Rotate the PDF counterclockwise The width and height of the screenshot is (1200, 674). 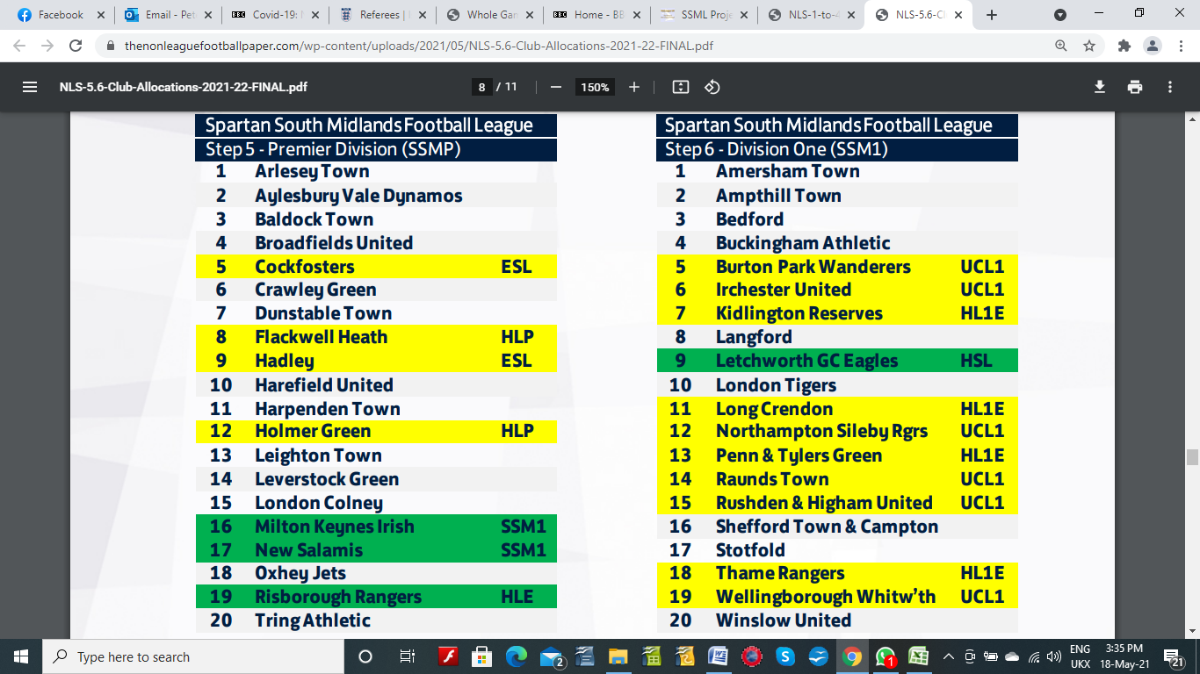[x=712, y=87]
